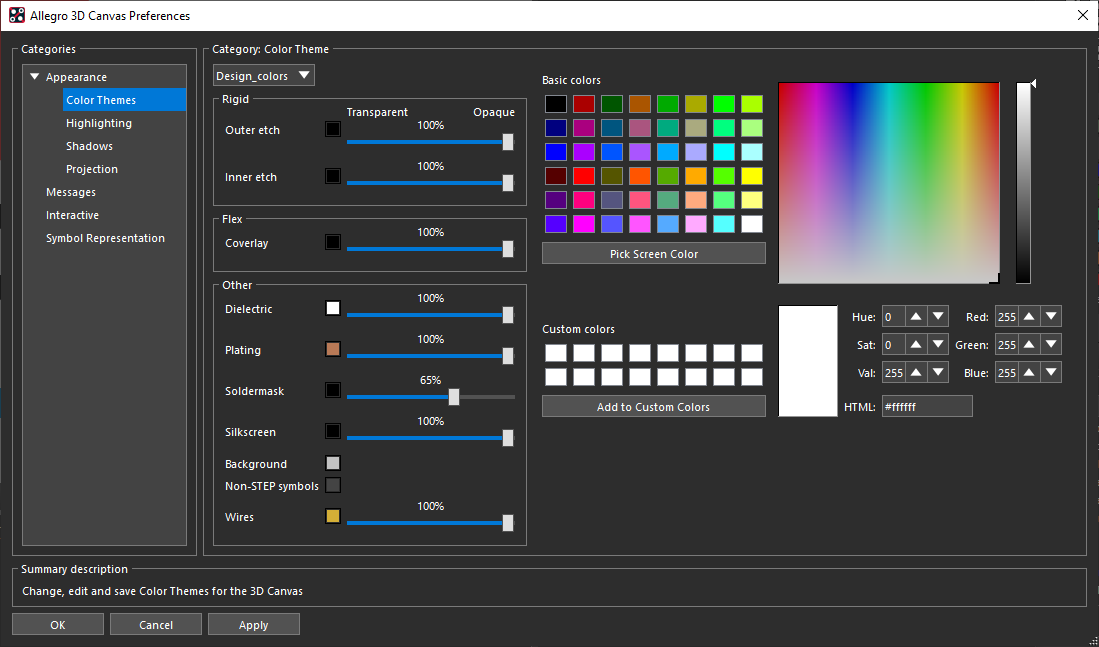Screen dimensions: 1099x647
Task: Increase Hue with up arrow
Action: click(916, 317)
